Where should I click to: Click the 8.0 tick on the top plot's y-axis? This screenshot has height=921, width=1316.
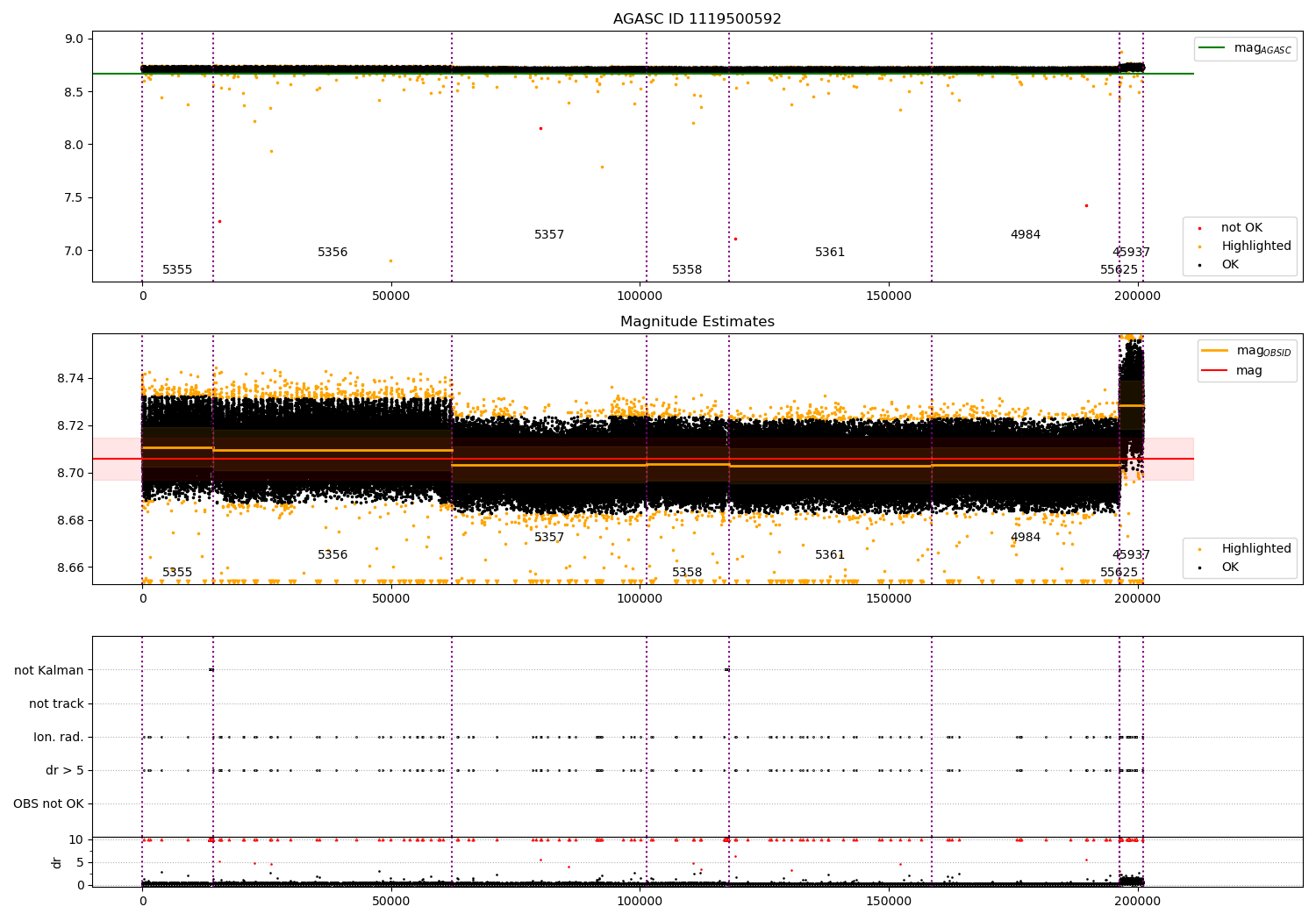pos(74,145)
